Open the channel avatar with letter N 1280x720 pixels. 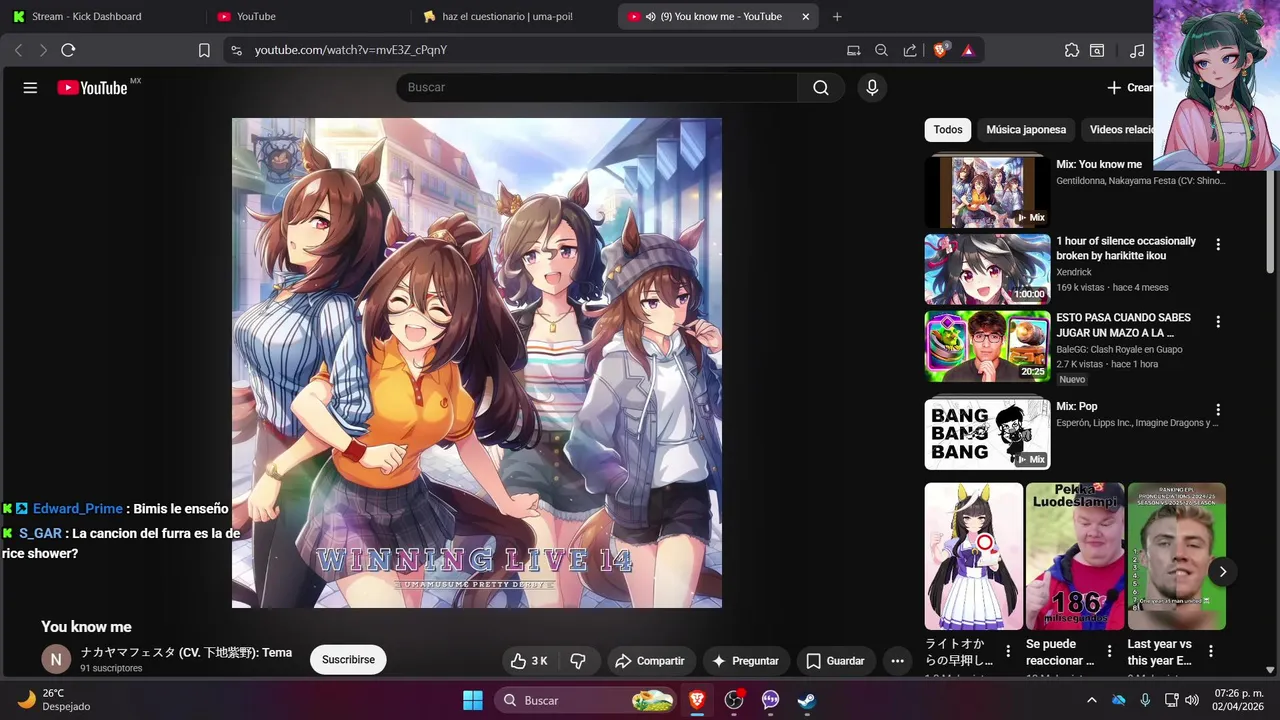click(56, 659)
